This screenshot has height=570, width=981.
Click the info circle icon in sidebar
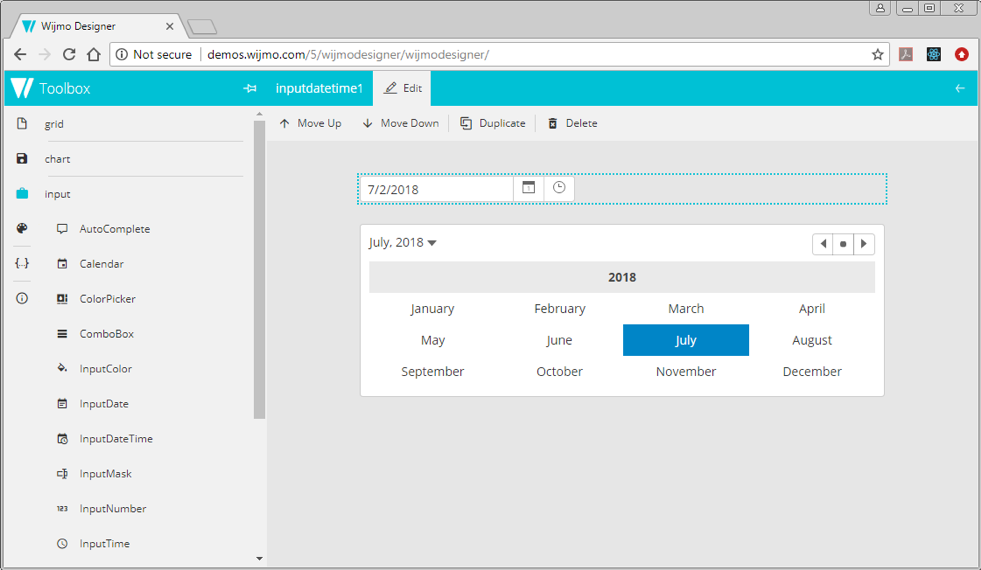tap(22, 298)
